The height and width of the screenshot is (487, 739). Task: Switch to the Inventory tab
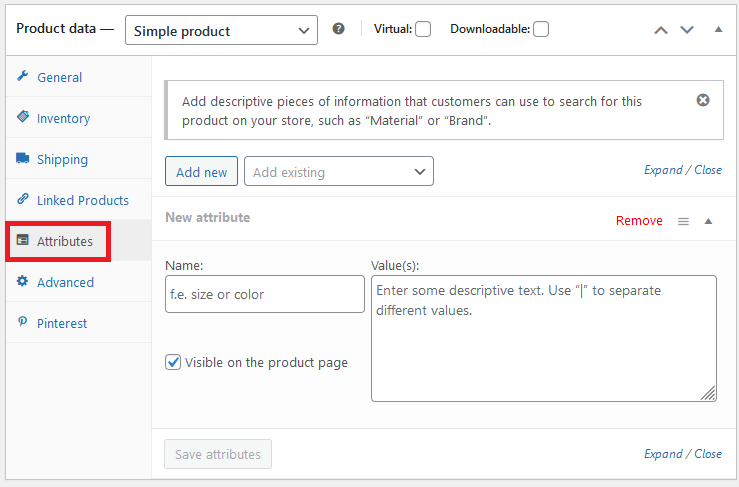63,118
